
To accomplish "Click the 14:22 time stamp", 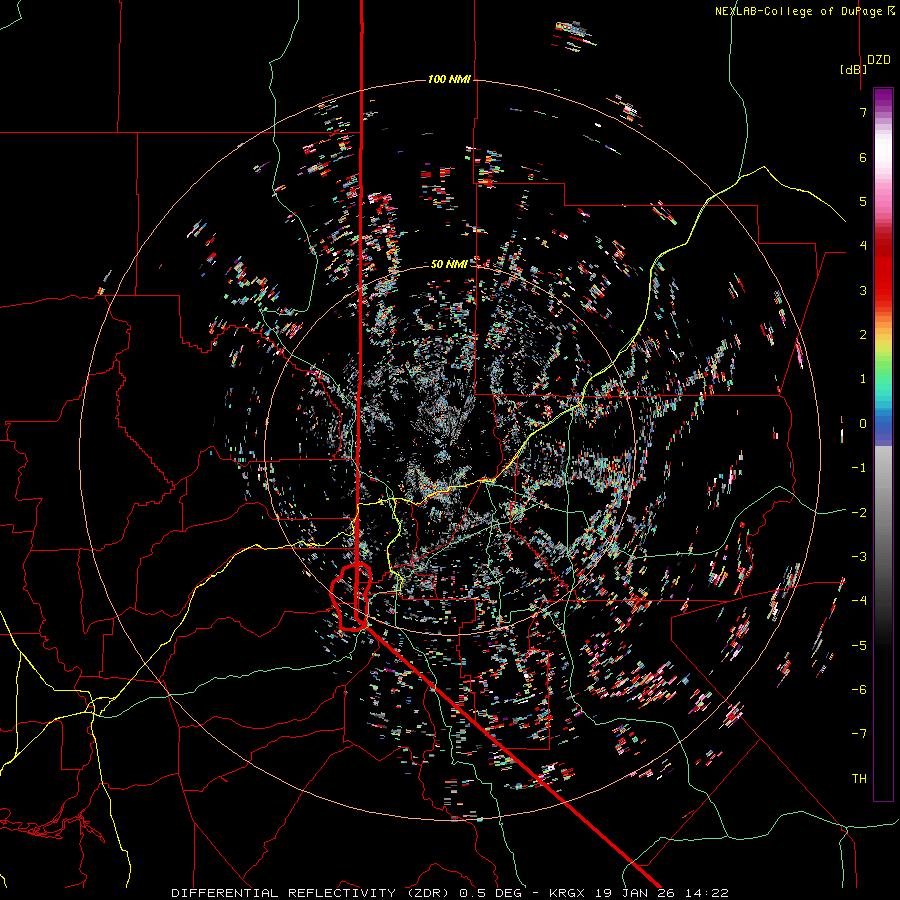I will (x=709, y=893).
